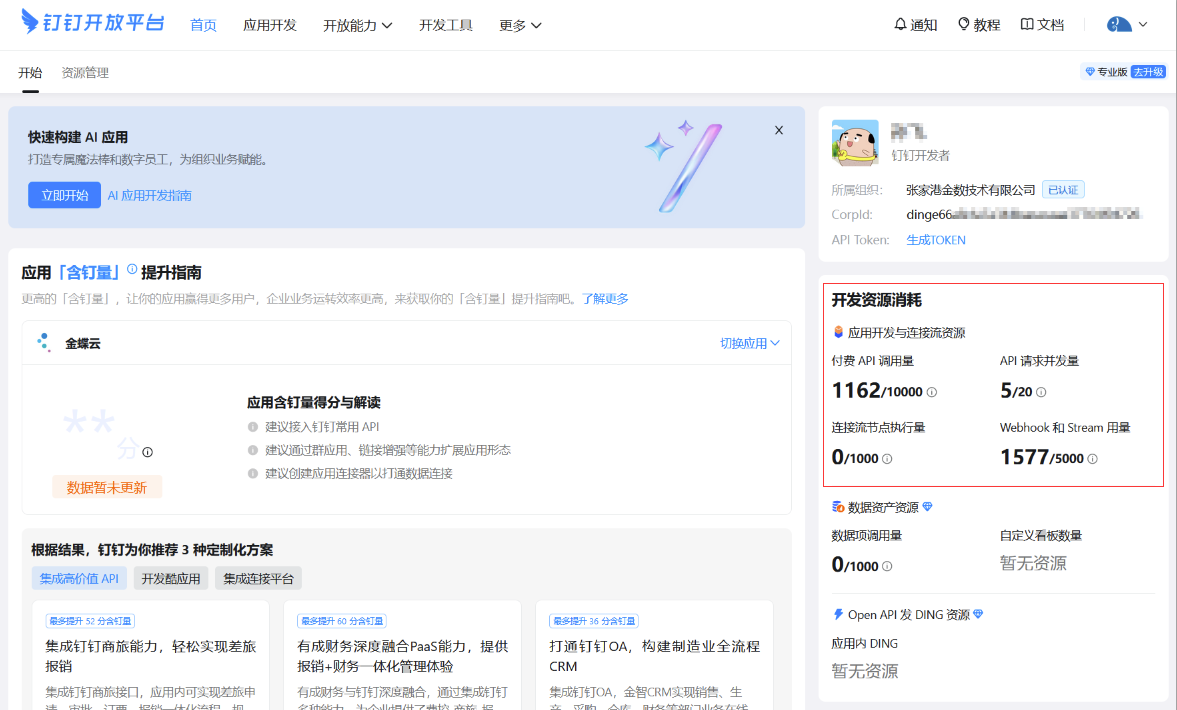Viewport: 1177px width, 710px height.
Task: Expand the 开放能力 dropdown menu
Action: 357,26
